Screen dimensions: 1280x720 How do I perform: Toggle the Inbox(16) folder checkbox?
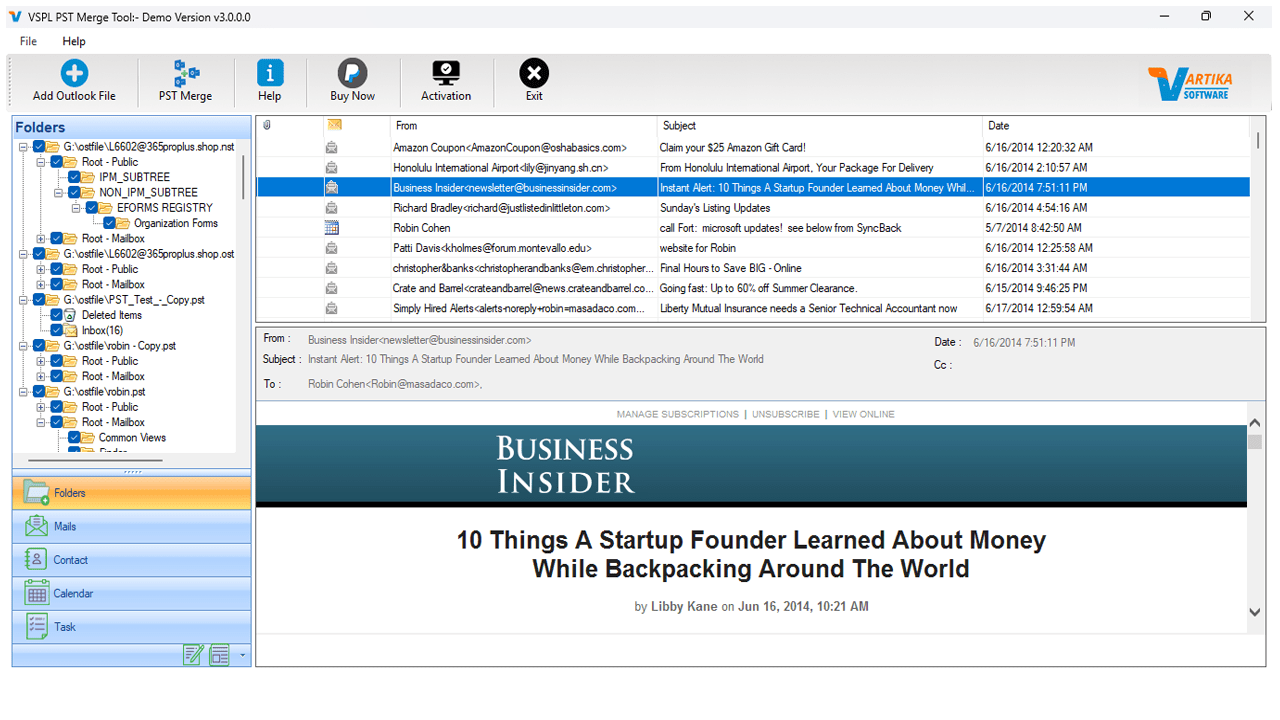point(57,330)
